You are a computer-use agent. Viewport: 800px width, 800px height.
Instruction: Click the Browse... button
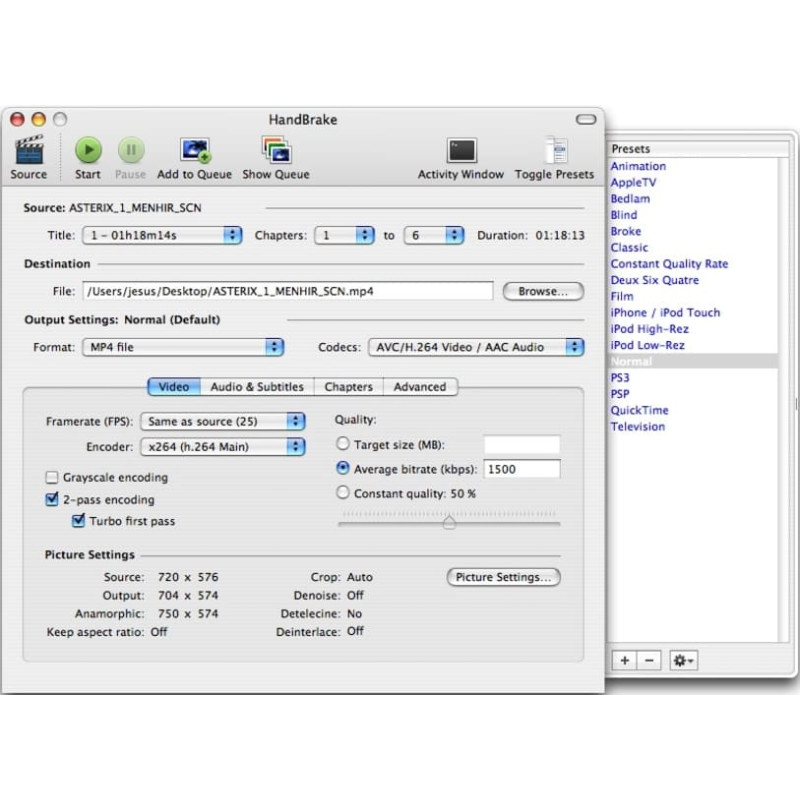pyautogui.click(x=543, y=291)
